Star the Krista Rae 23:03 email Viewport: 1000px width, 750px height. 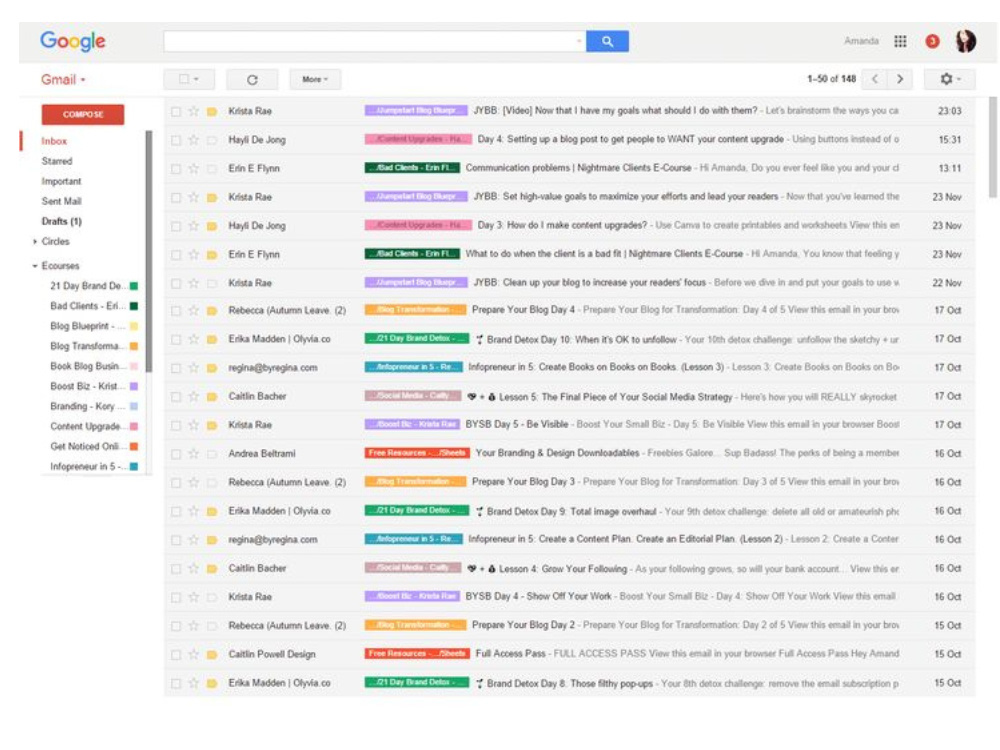(193, 111)
